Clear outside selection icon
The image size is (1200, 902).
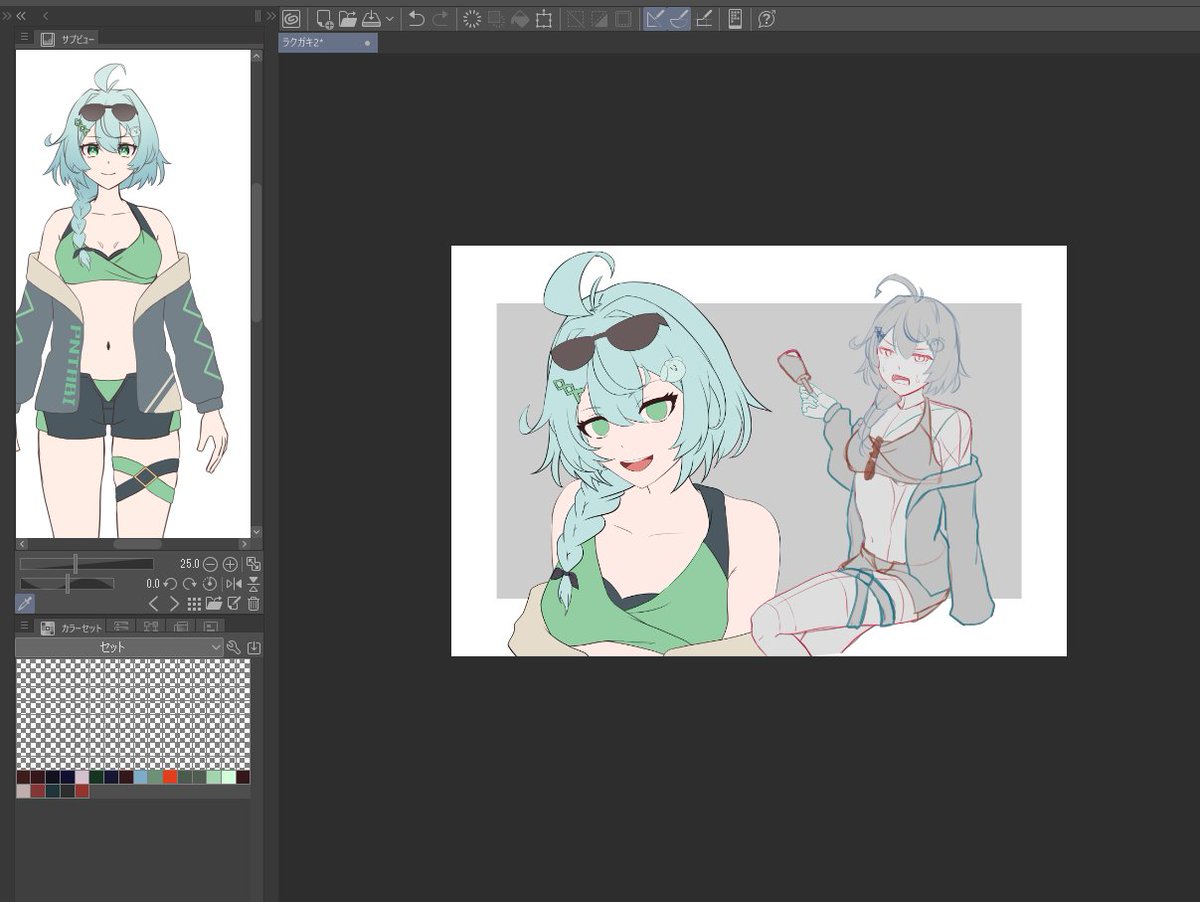tap(496, 18)
